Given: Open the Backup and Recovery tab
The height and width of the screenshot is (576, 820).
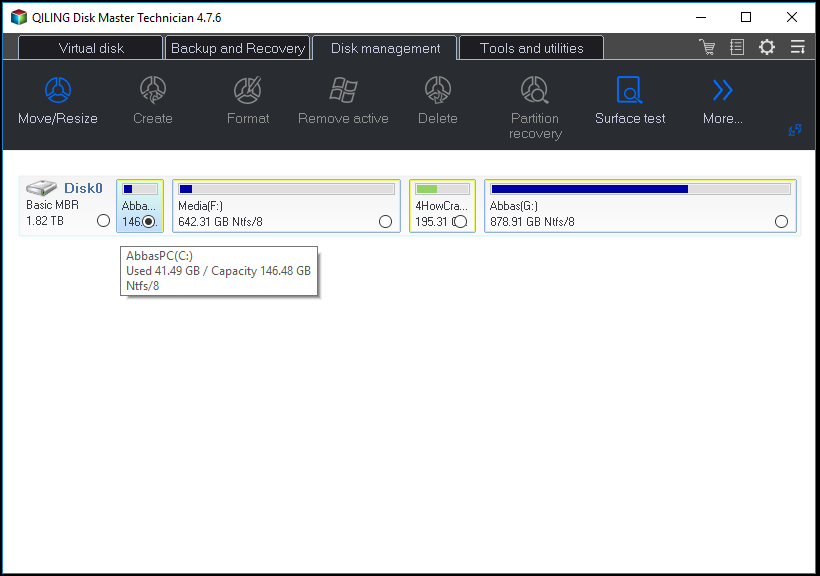Looking at the screenshot, I should click(238, 48).
